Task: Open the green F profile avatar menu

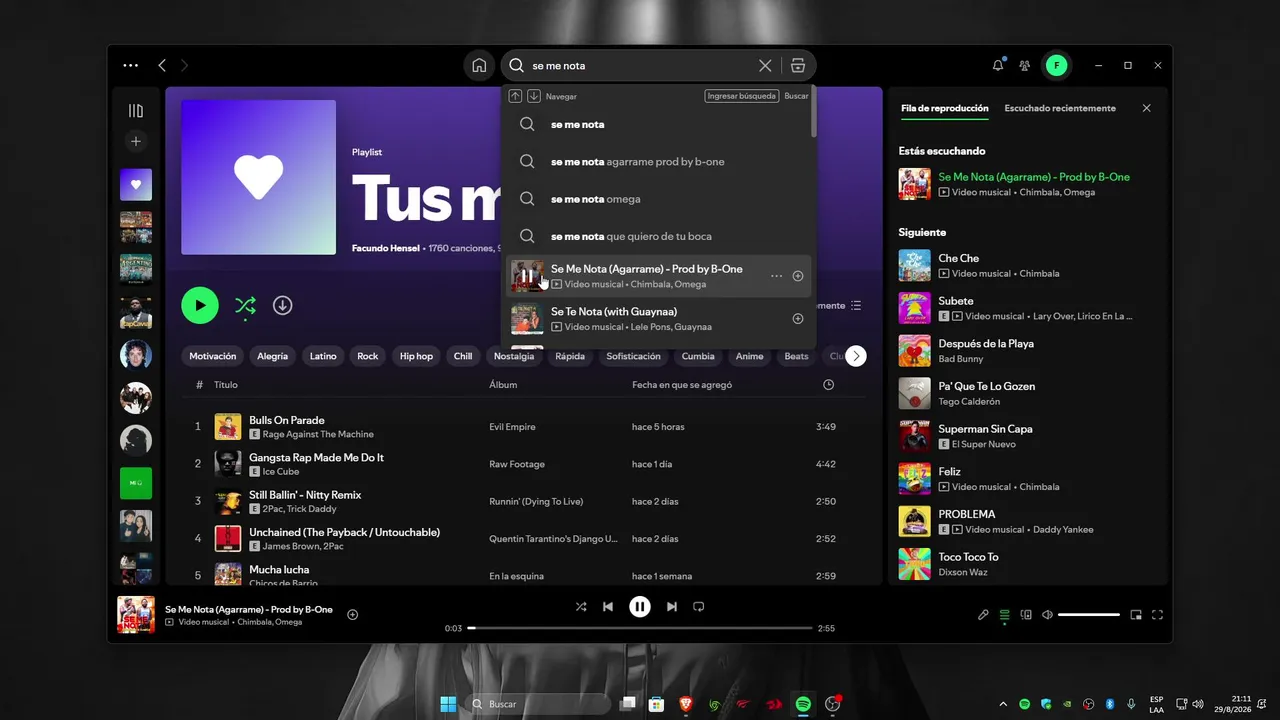Action: pyautogui.click(x=1056, y=66)
